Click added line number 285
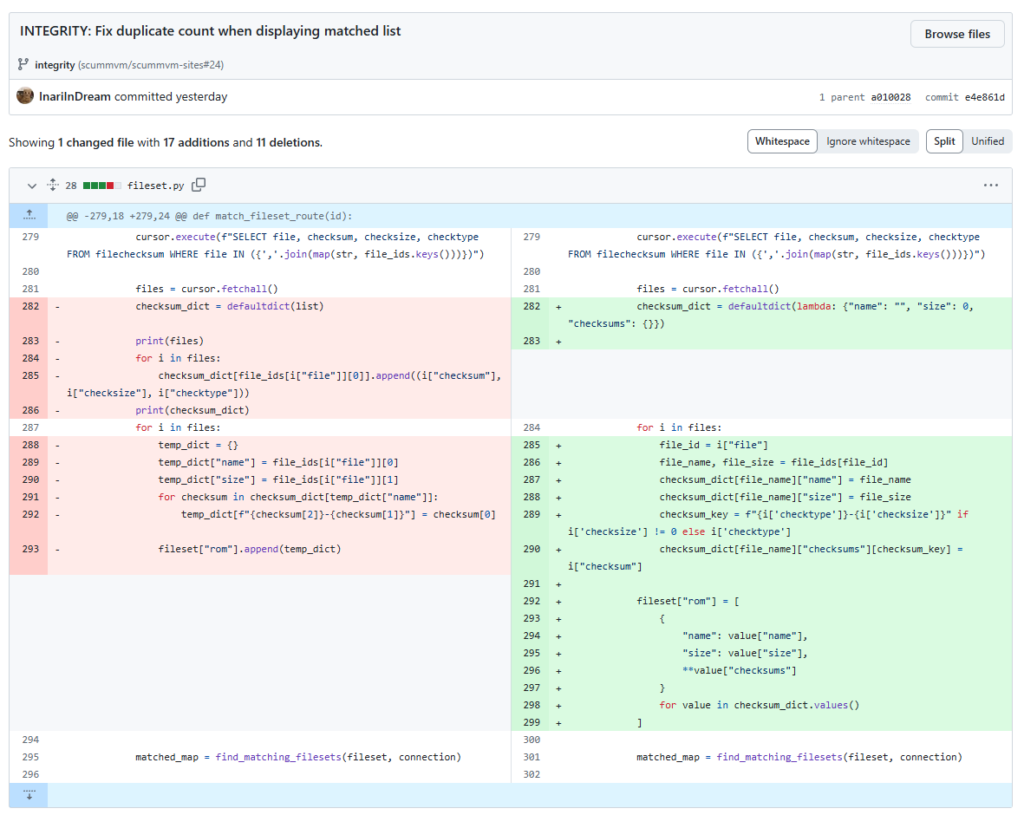The height and width of the screenshot is (815, 1024). [532, 445]
